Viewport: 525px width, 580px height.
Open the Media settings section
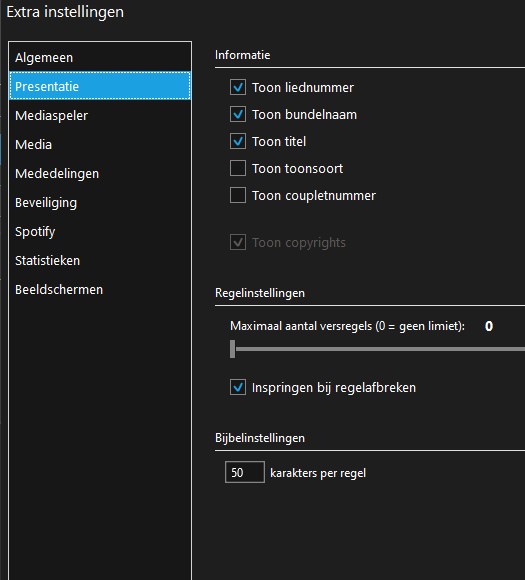pyautogui.click(x=100, y=144)
